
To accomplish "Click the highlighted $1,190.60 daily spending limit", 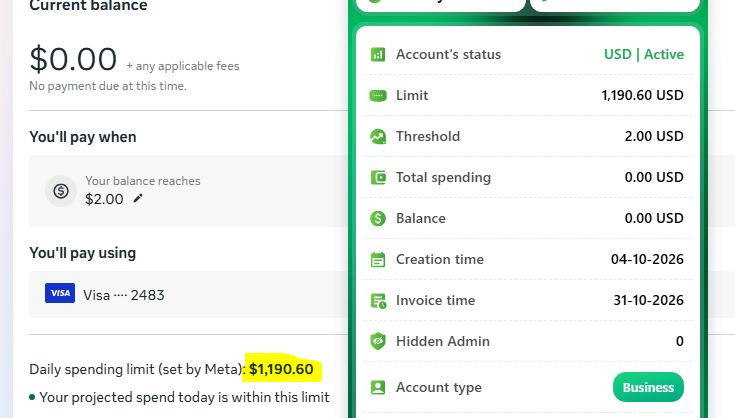I will click(281, 369).
